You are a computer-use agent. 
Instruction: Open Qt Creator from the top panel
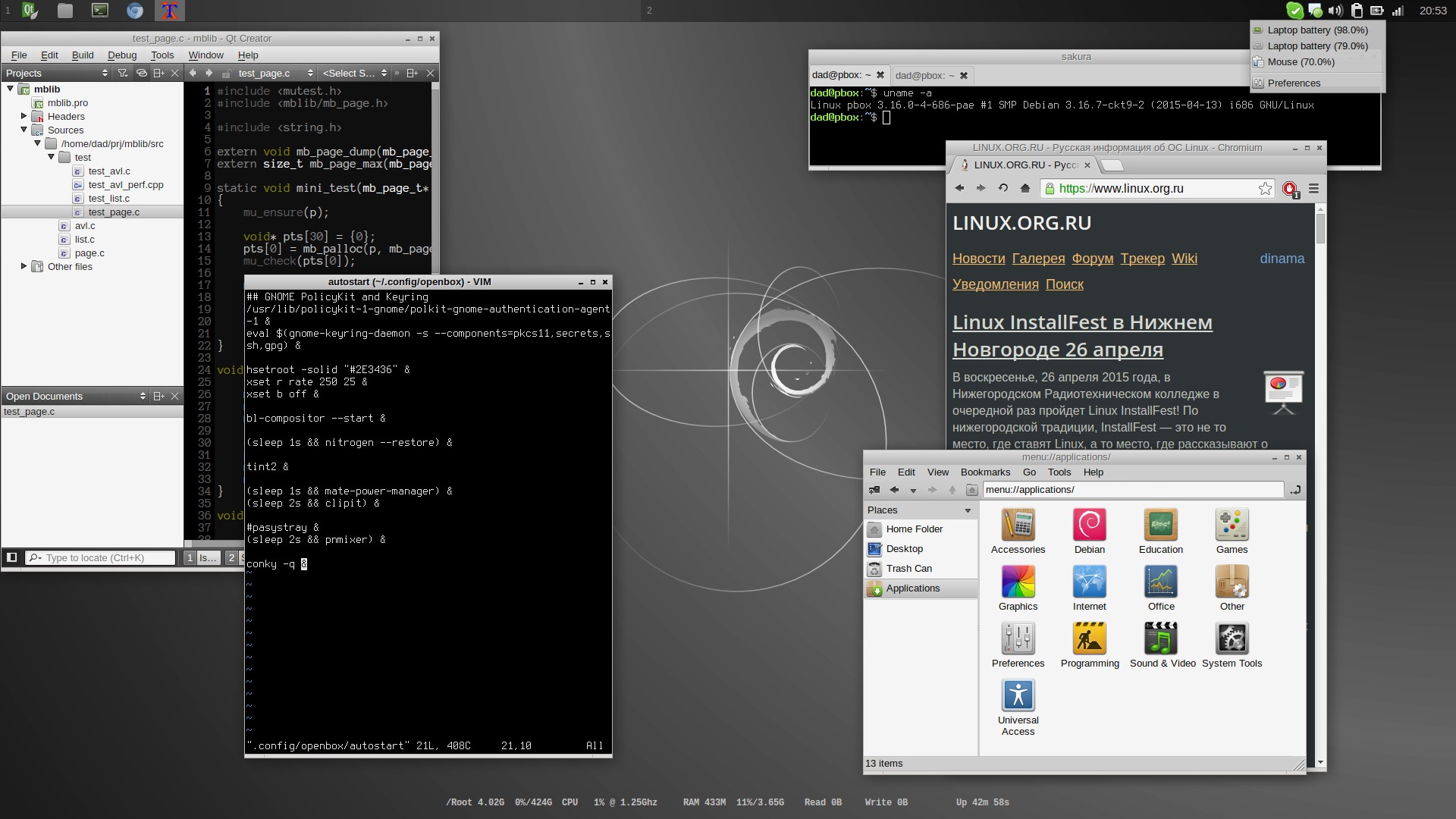(x=30, y=11)
